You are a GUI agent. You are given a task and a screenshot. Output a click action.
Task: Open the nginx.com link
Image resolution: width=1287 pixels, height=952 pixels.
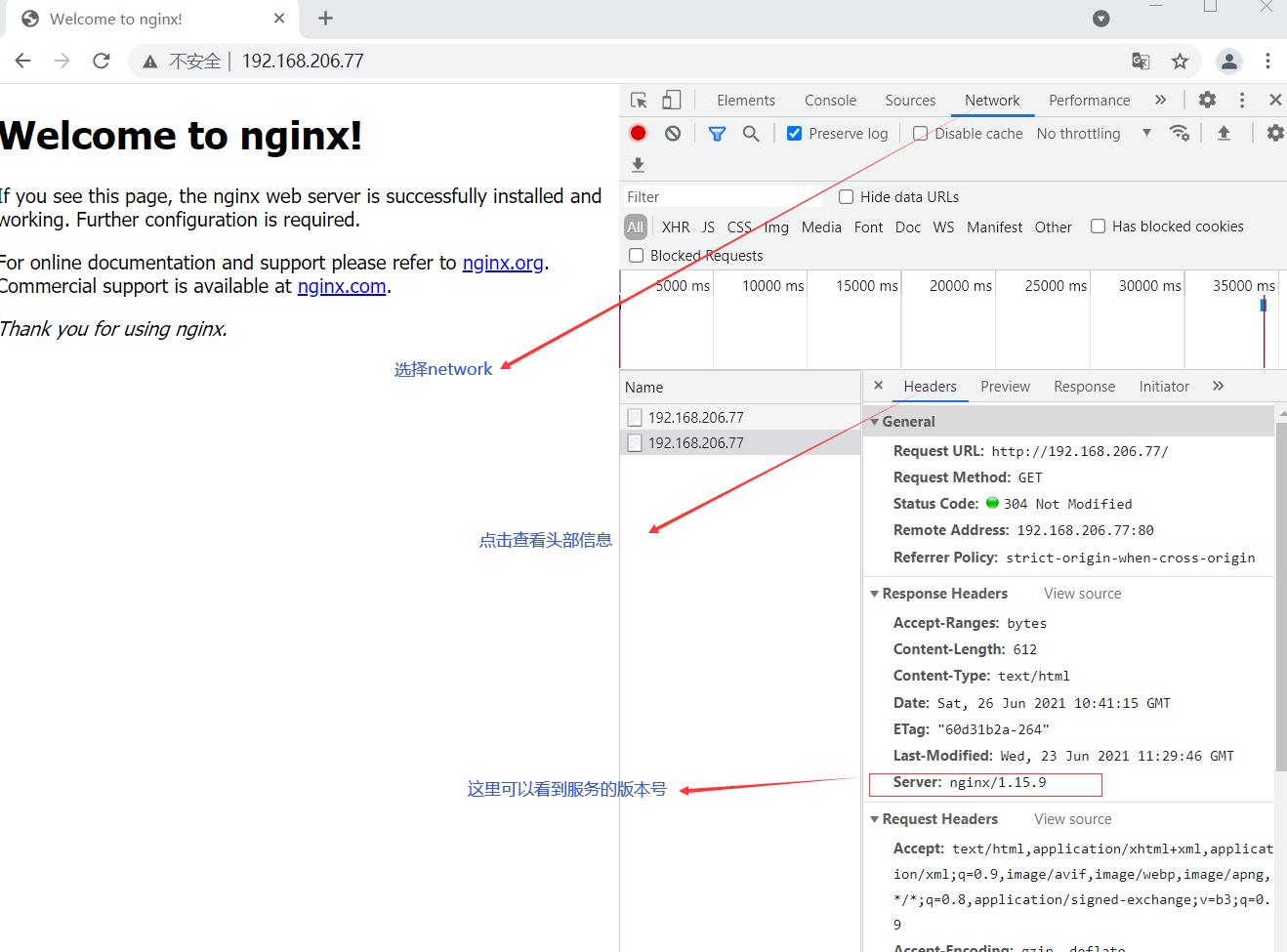coord(342,286)
